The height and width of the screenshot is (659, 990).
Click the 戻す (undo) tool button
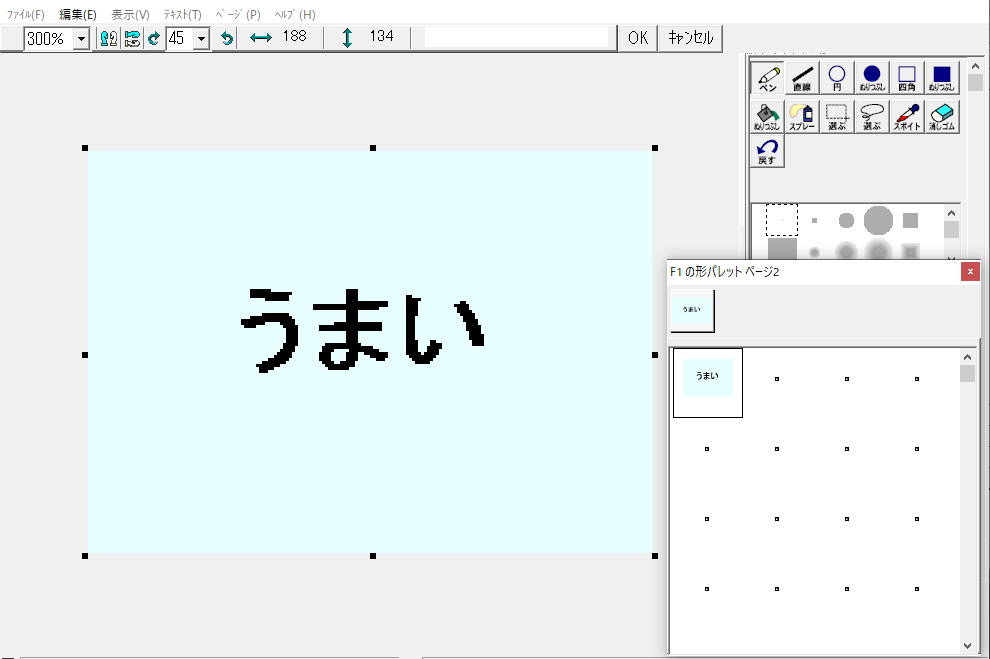767,151
